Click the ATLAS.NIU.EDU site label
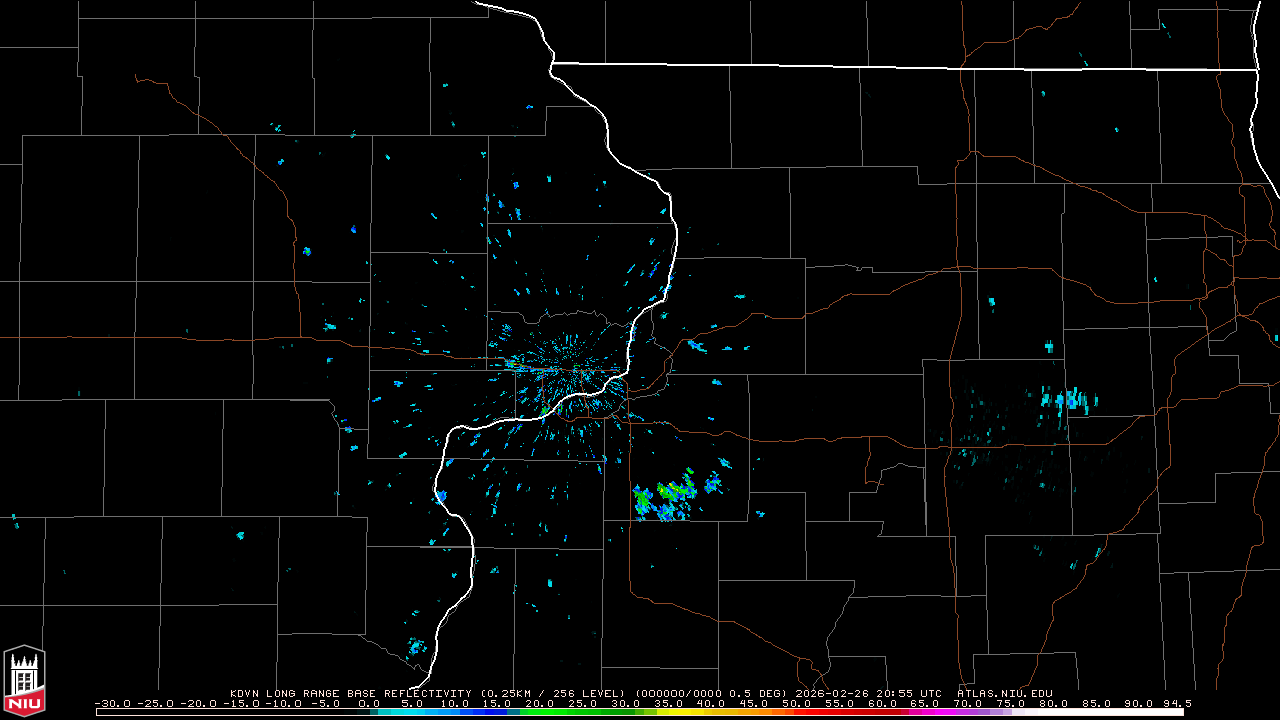 [x=1005, y=693]
